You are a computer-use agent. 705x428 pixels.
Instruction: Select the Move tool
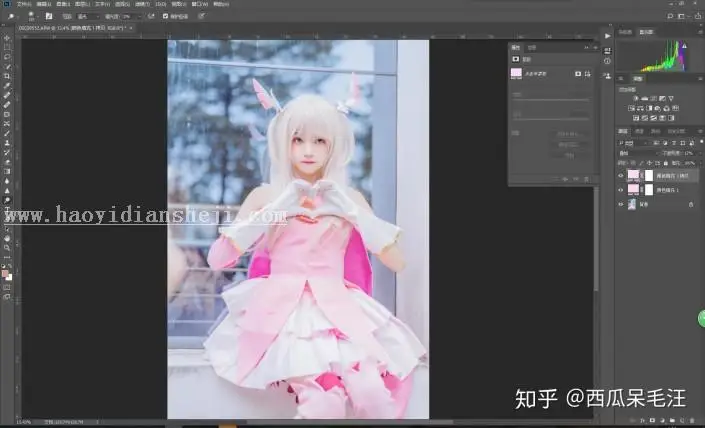coord(7,38)
